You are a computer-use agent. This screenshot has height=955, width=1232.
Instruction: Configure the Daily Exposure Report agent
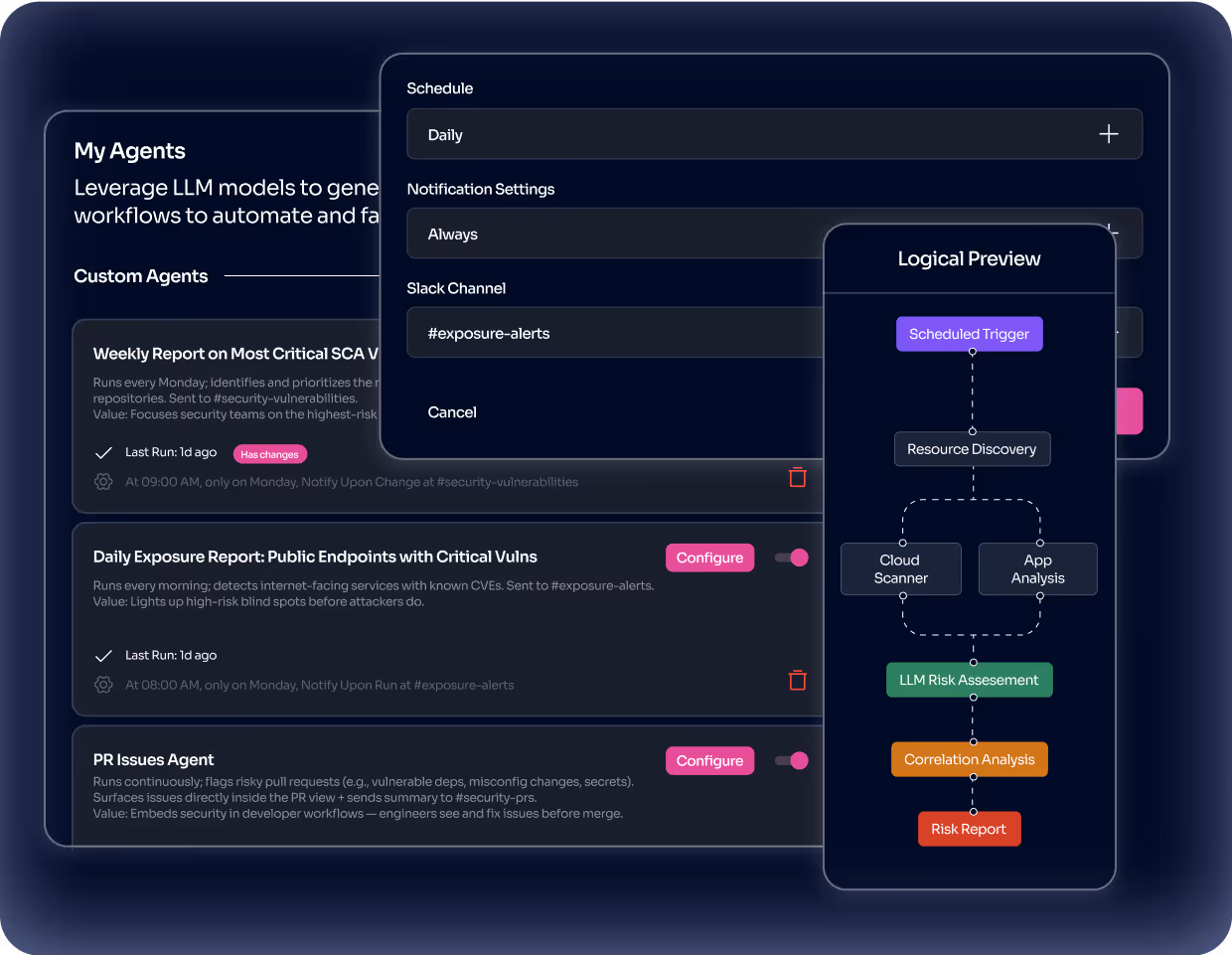pos(710,557)
